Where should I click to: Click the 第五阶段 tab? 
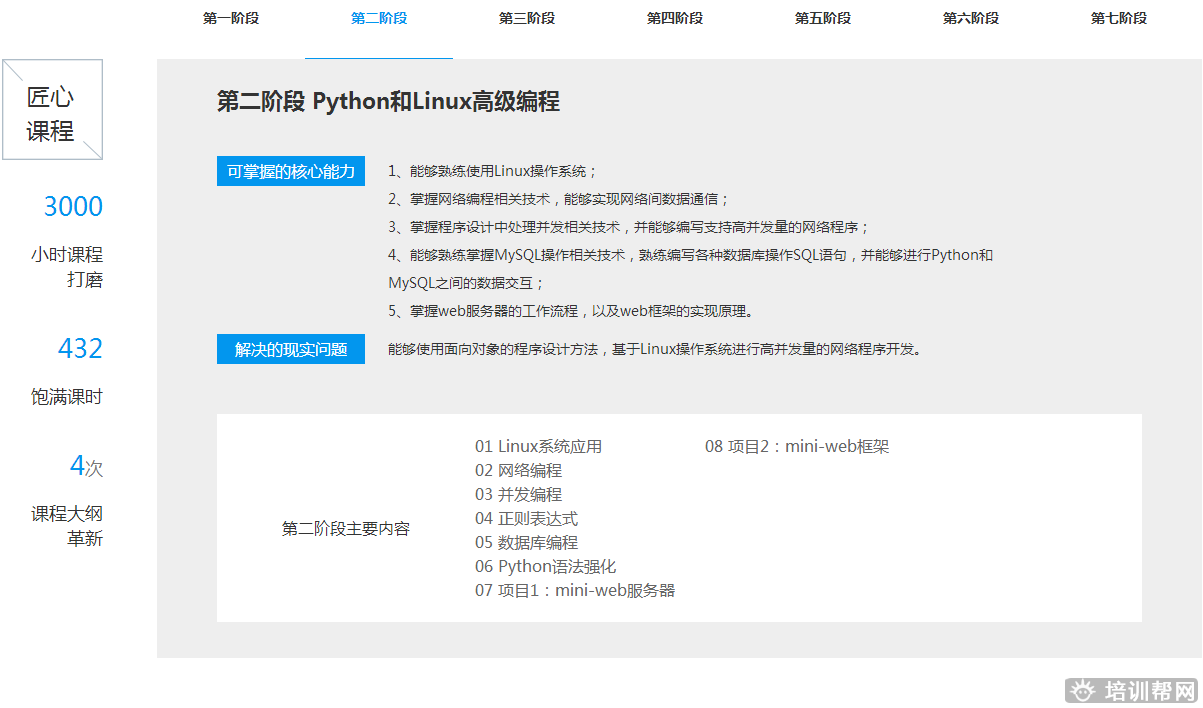tap(823, 18)
